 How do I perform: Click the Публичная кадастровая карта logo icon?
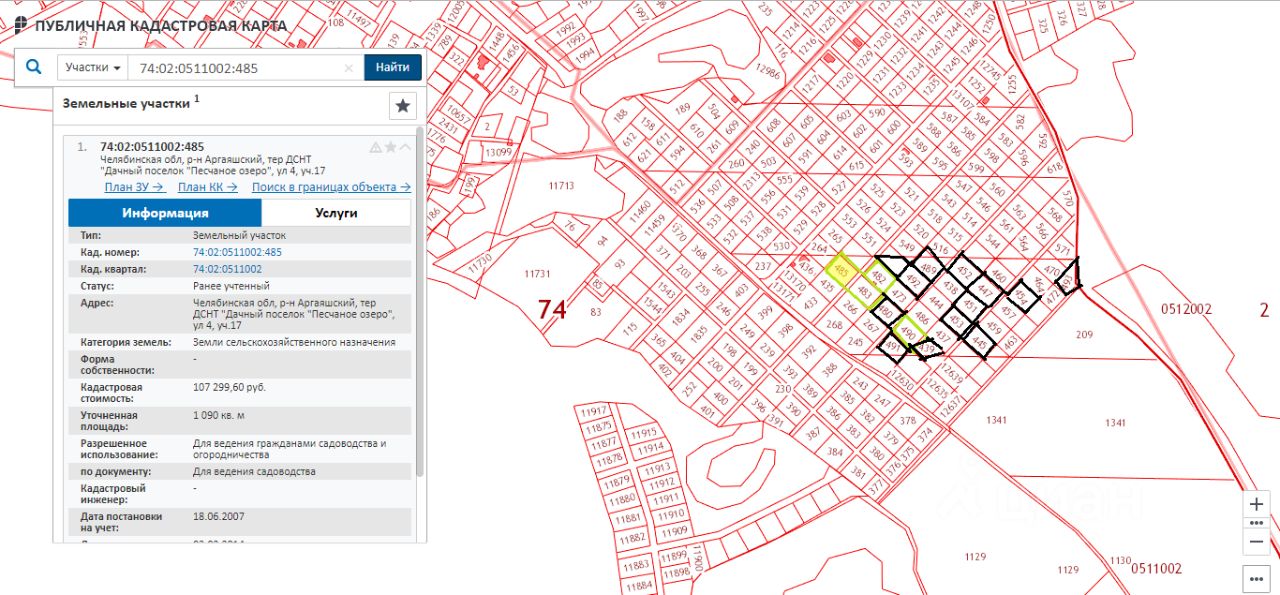pyautogui.click(x=21, y=25)
